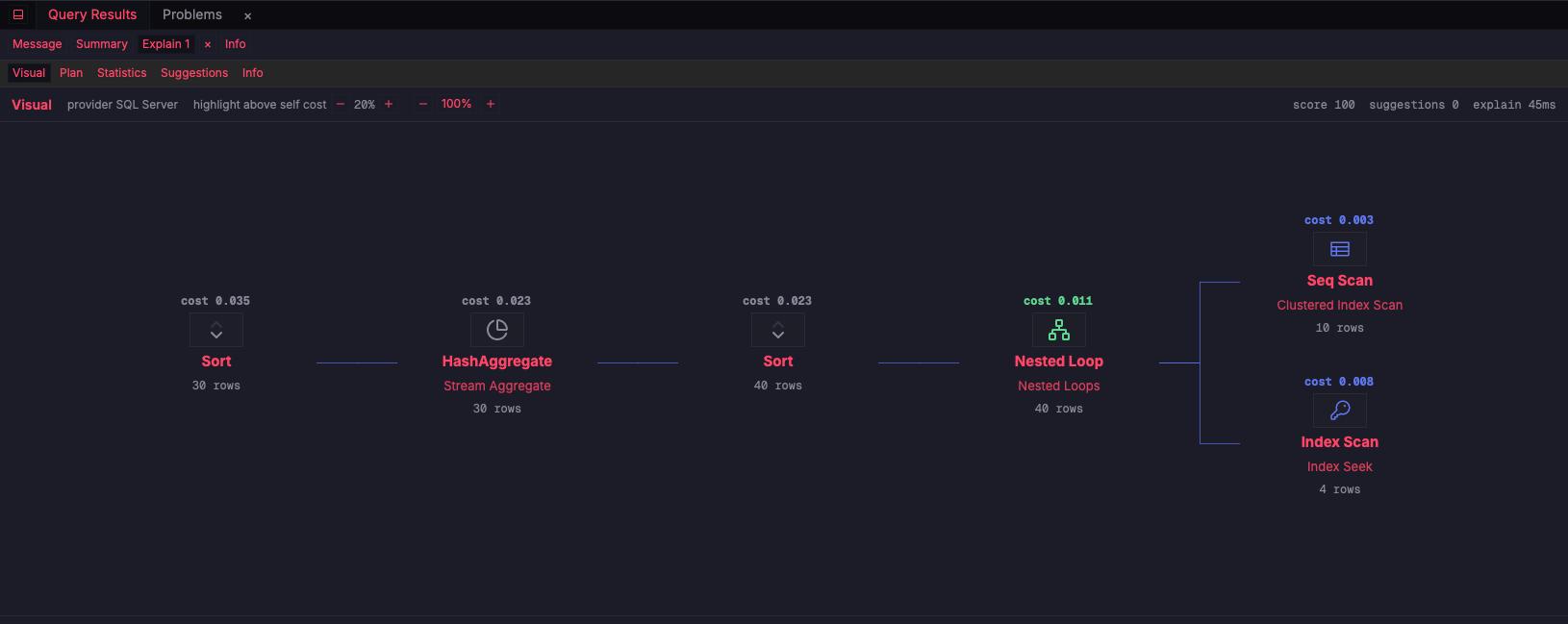The image size is (1568, 624).
Task: Click the cost 0.023 label above HashAggregate
Action: [x=496, y=301]
